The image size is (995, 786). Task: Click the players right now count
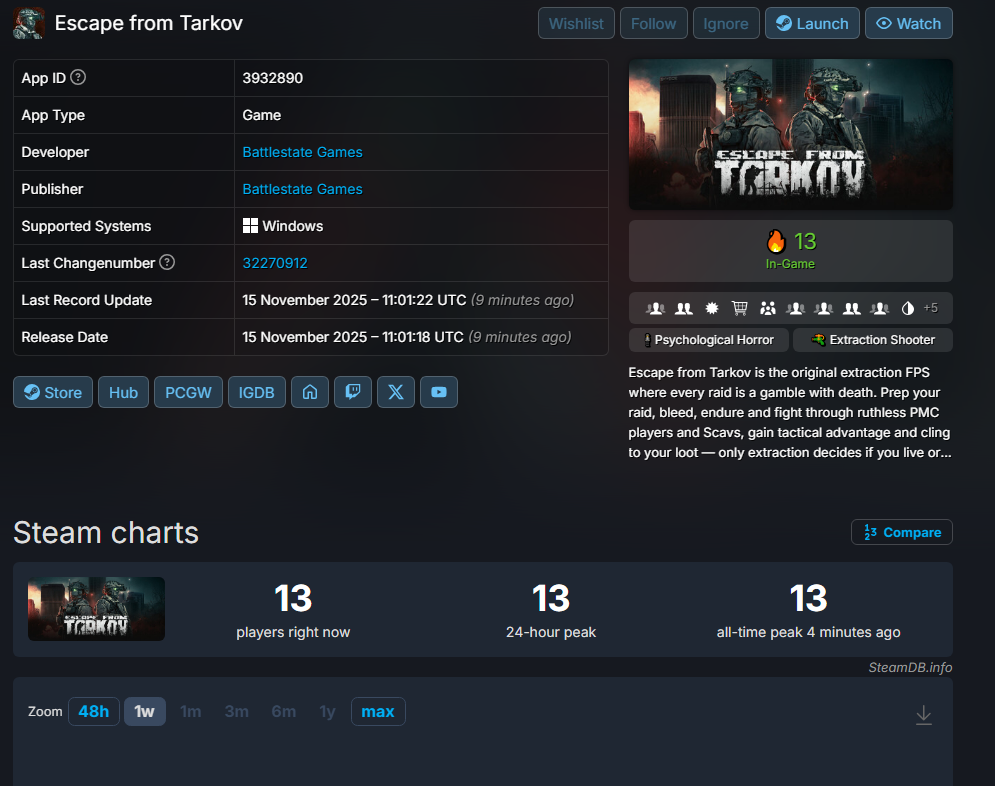[293, 598]
